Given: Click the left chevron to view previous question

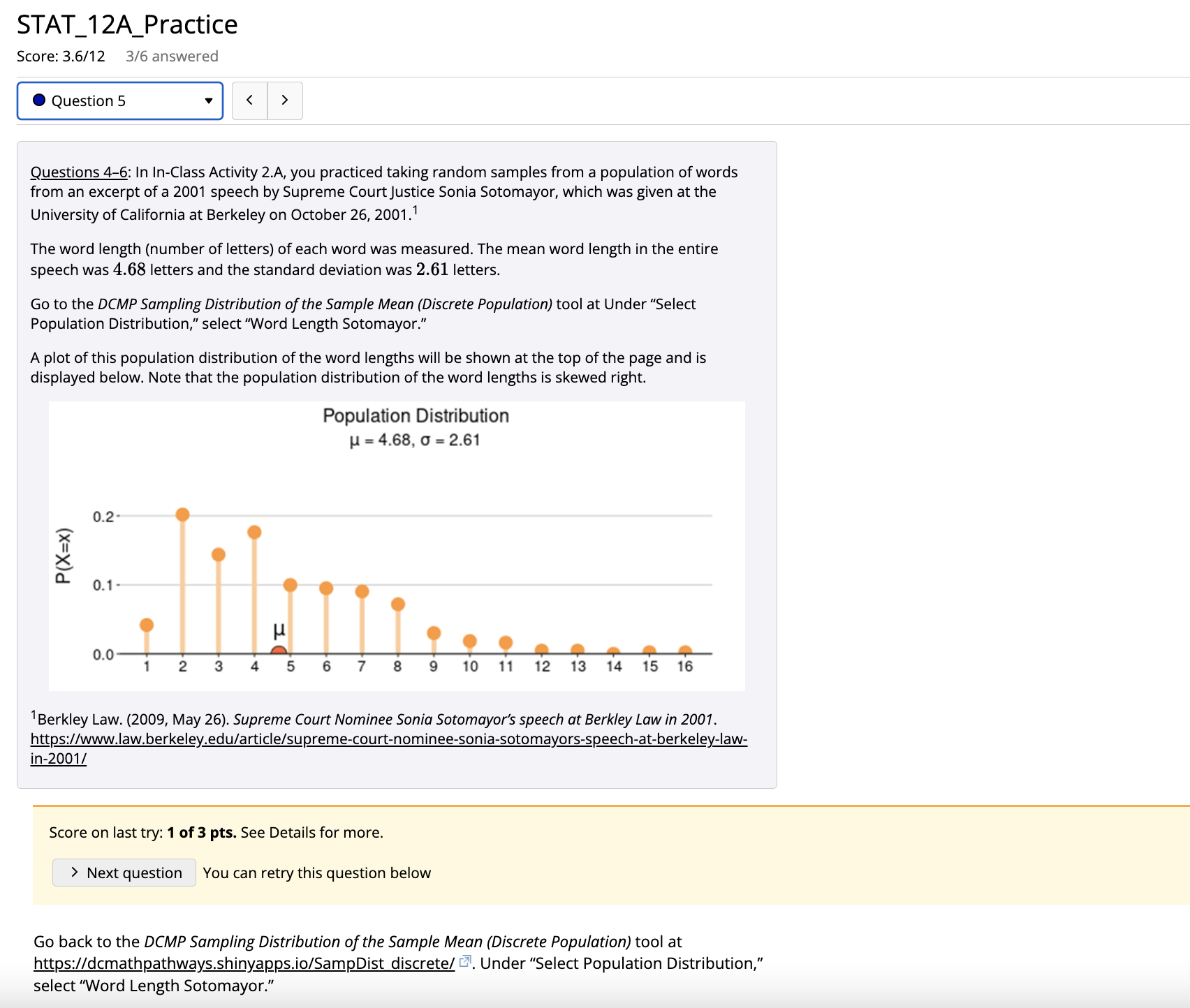Looking at the screenshot, I should (x=249, y=100).
